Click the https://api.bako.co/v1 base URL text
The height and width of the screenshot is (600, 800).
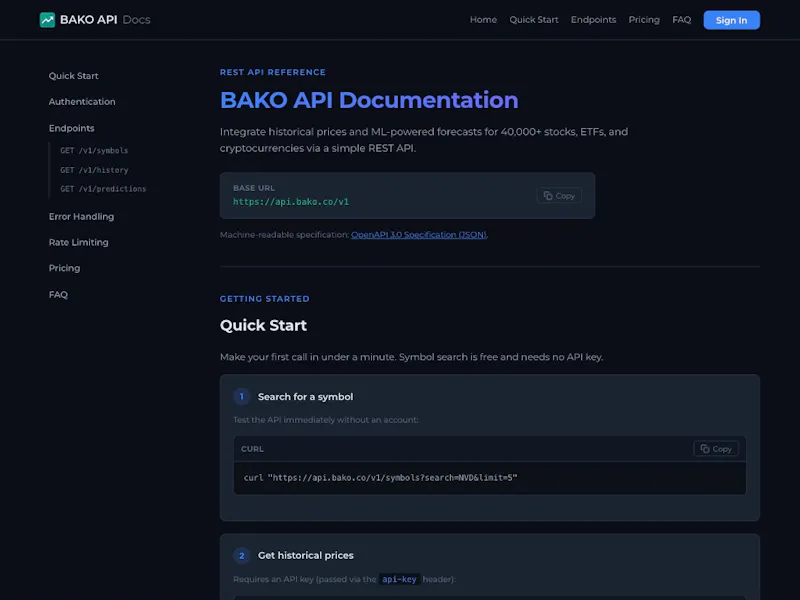point(291,202)
